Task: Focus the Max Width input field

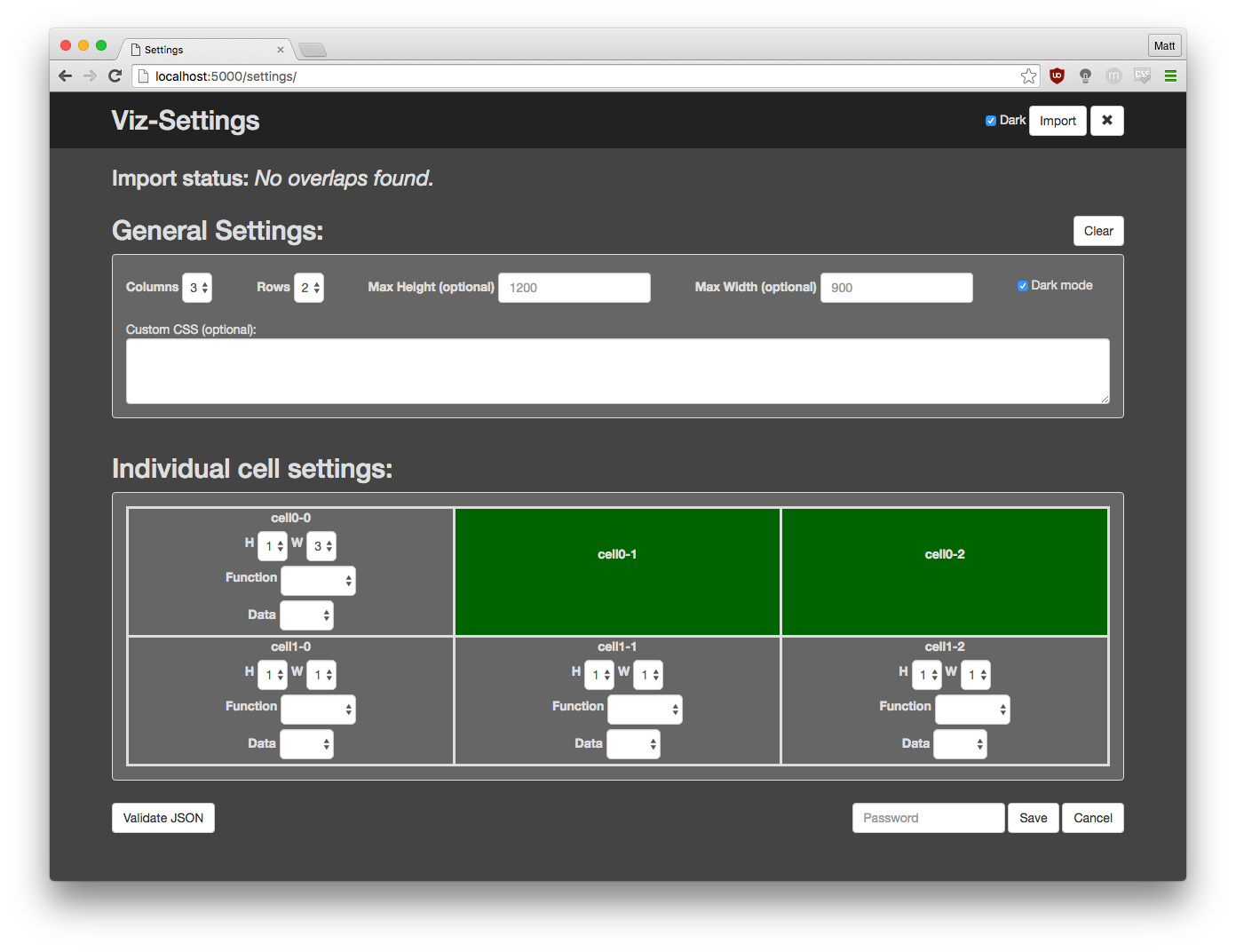Action: pos(897,288)
